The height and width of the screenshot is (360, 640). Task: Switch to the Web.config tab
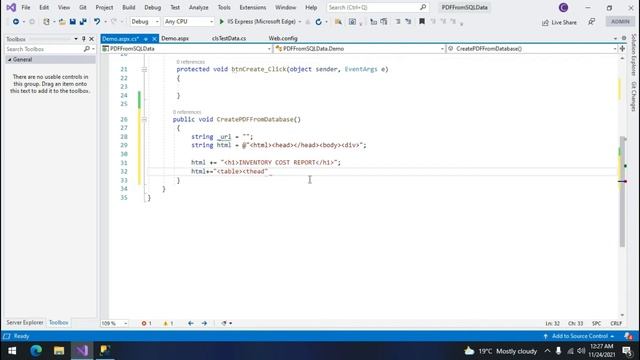coord(283,38)
